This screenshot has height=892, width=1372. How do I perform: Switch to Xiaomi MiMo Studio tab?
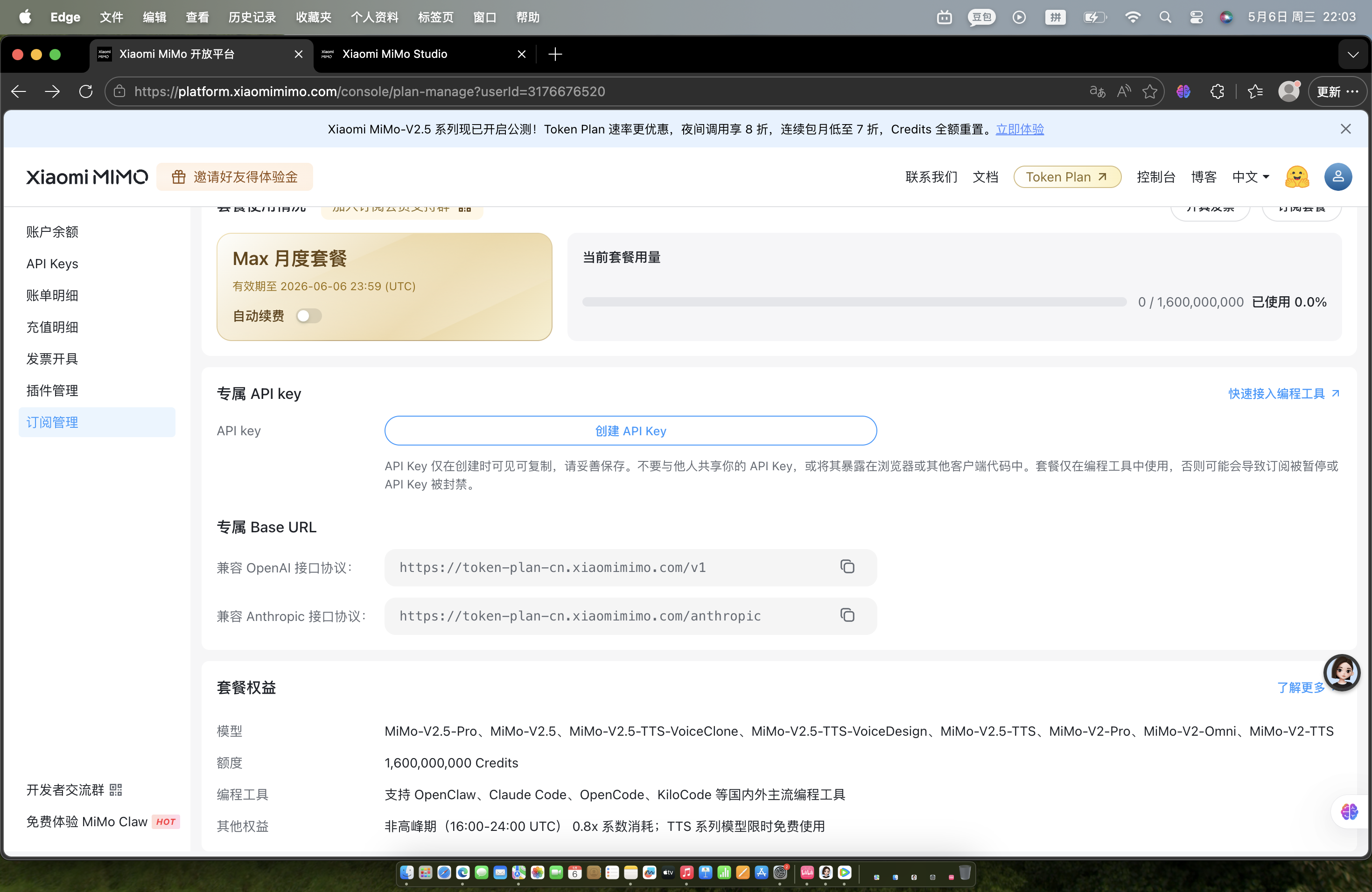tap(425, 54)
